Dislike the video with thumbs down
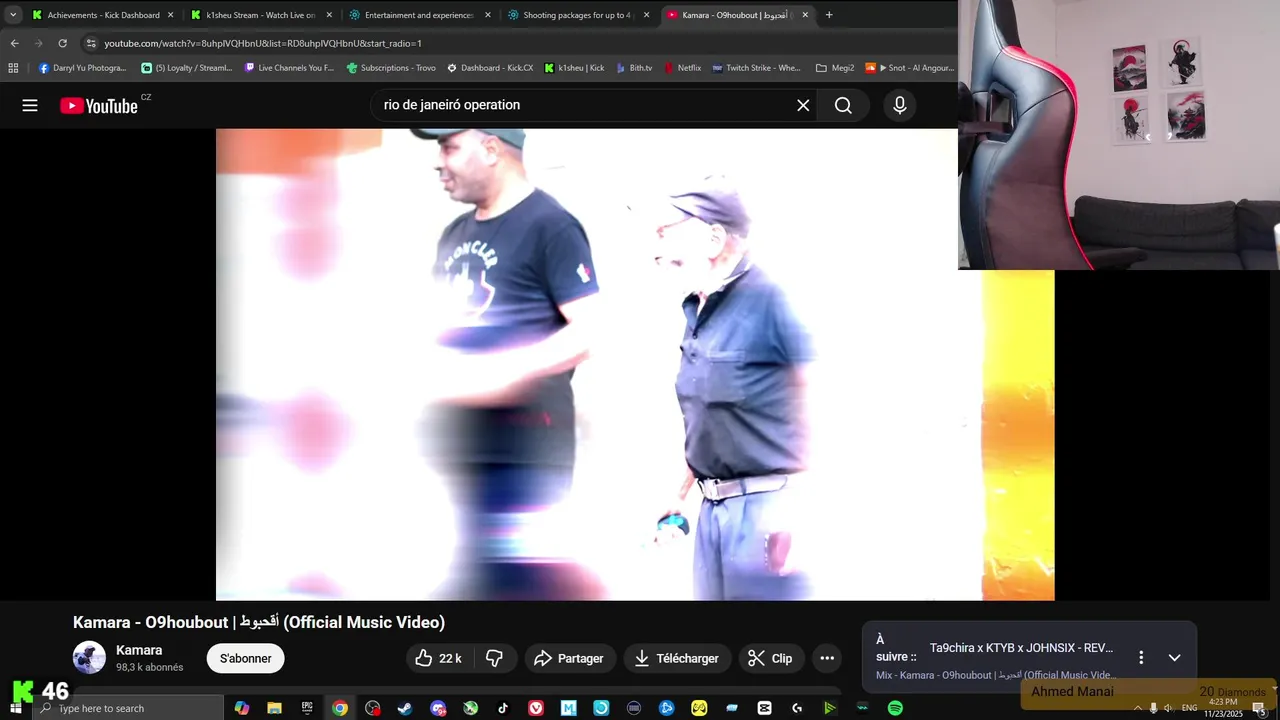This screenshot has height=720, width=1280. click(494, 658)
